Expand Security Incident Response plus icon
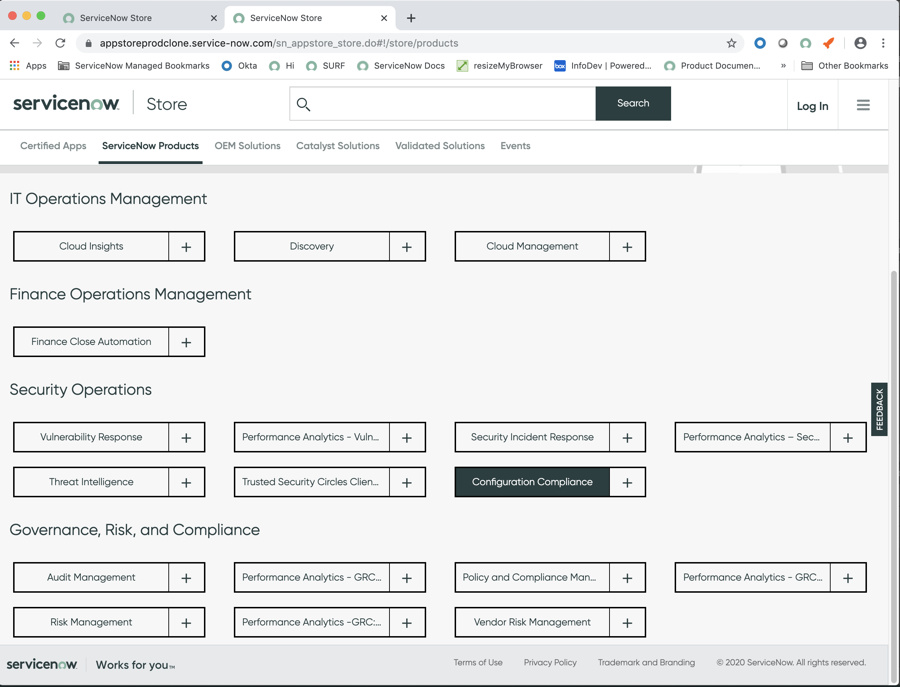This screenshot has width=900, height=687. [627, 437]
